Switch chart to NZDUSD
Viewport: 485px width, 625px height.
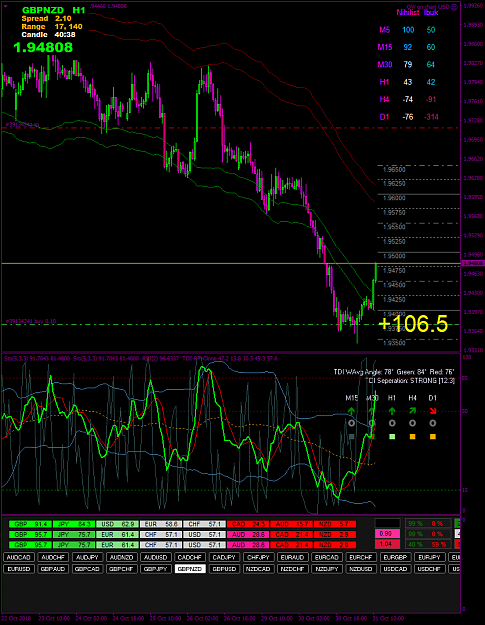click(361, 569)
